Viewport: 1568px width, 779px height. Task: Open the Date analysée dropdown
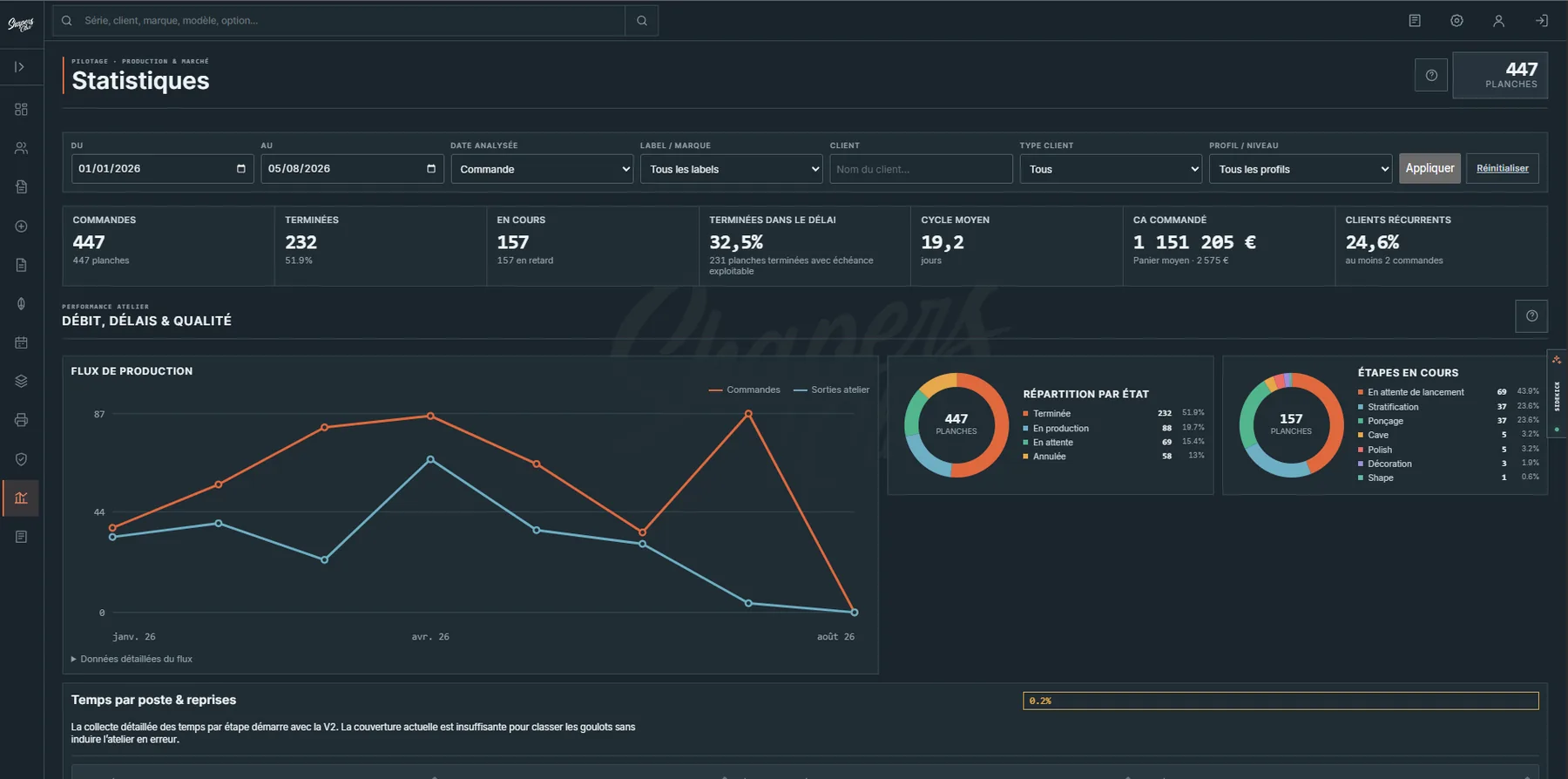[x=542, y=169]
